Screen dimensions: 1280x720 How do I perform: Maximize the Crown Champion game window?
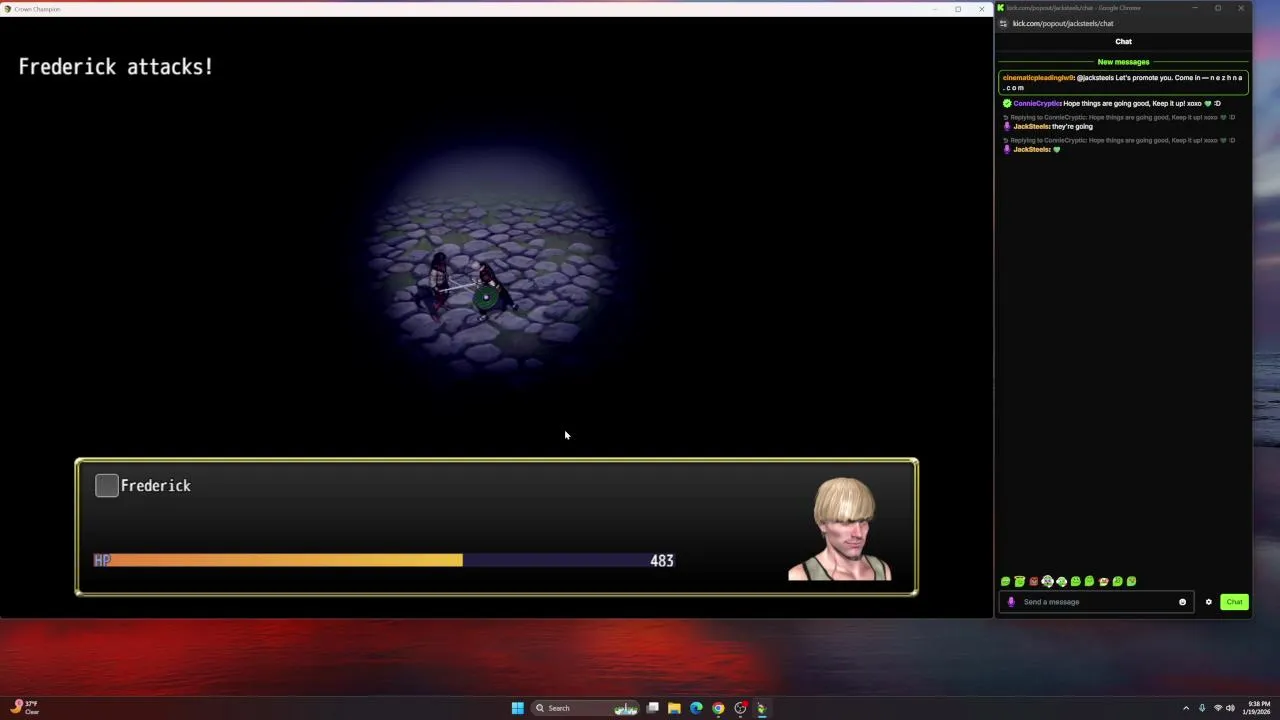(958, 9)
